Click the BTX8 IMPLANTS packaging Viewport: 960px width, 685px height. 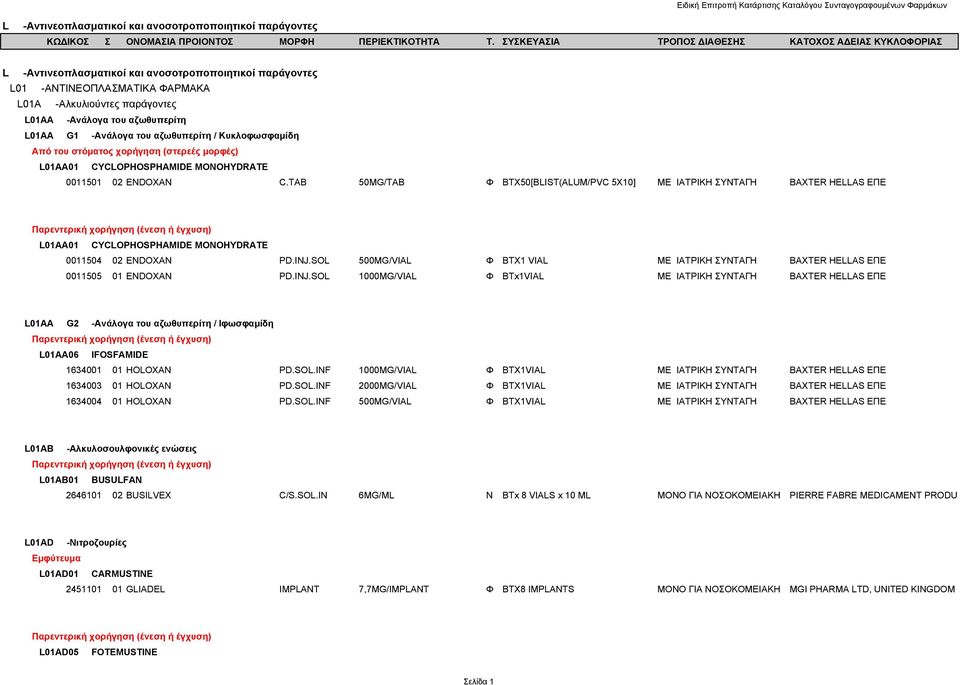[538, 590]
